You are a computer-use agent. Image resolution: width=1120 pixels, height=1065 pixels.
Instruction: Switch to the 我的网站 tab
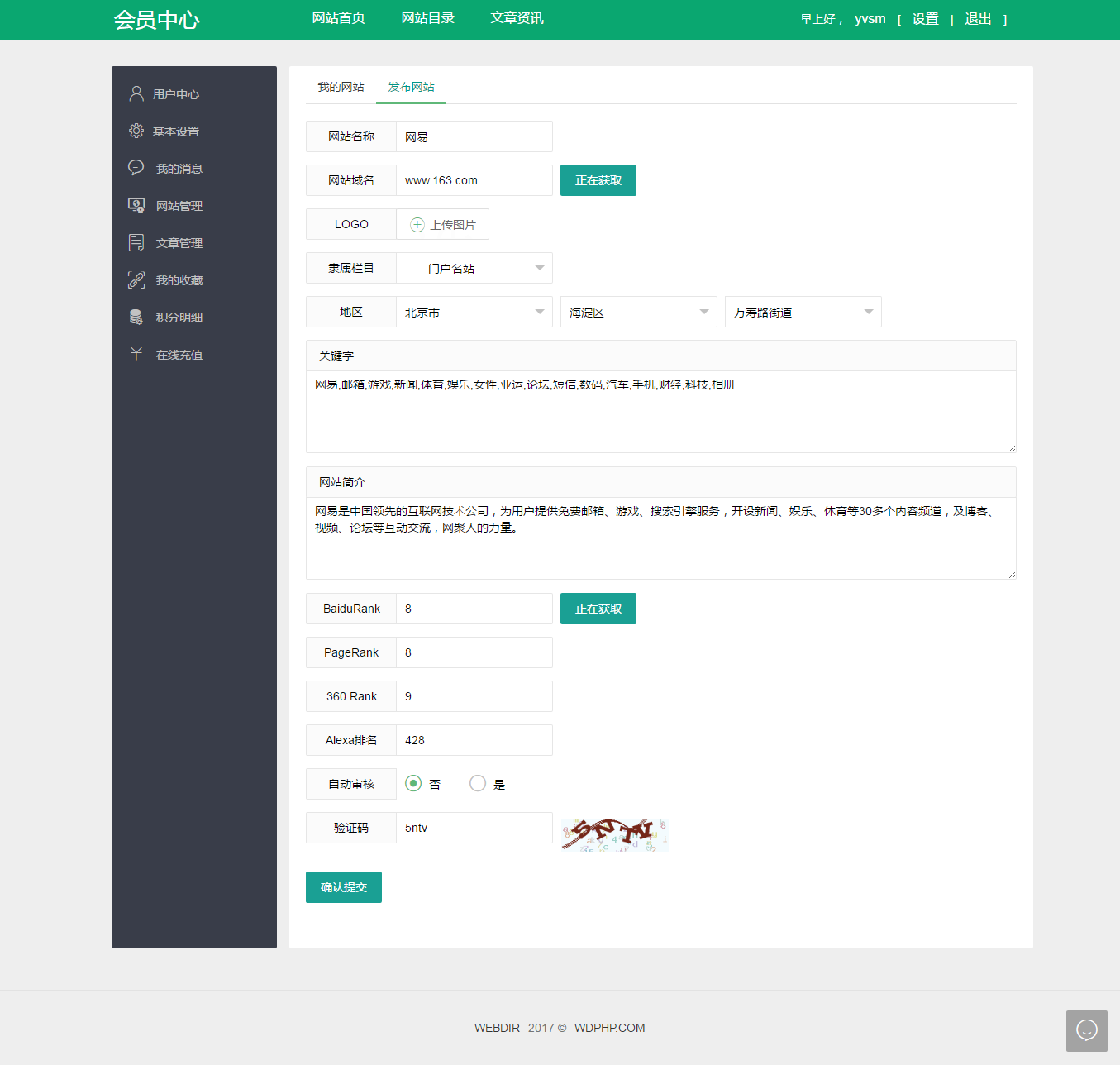[x=341, y=87]
